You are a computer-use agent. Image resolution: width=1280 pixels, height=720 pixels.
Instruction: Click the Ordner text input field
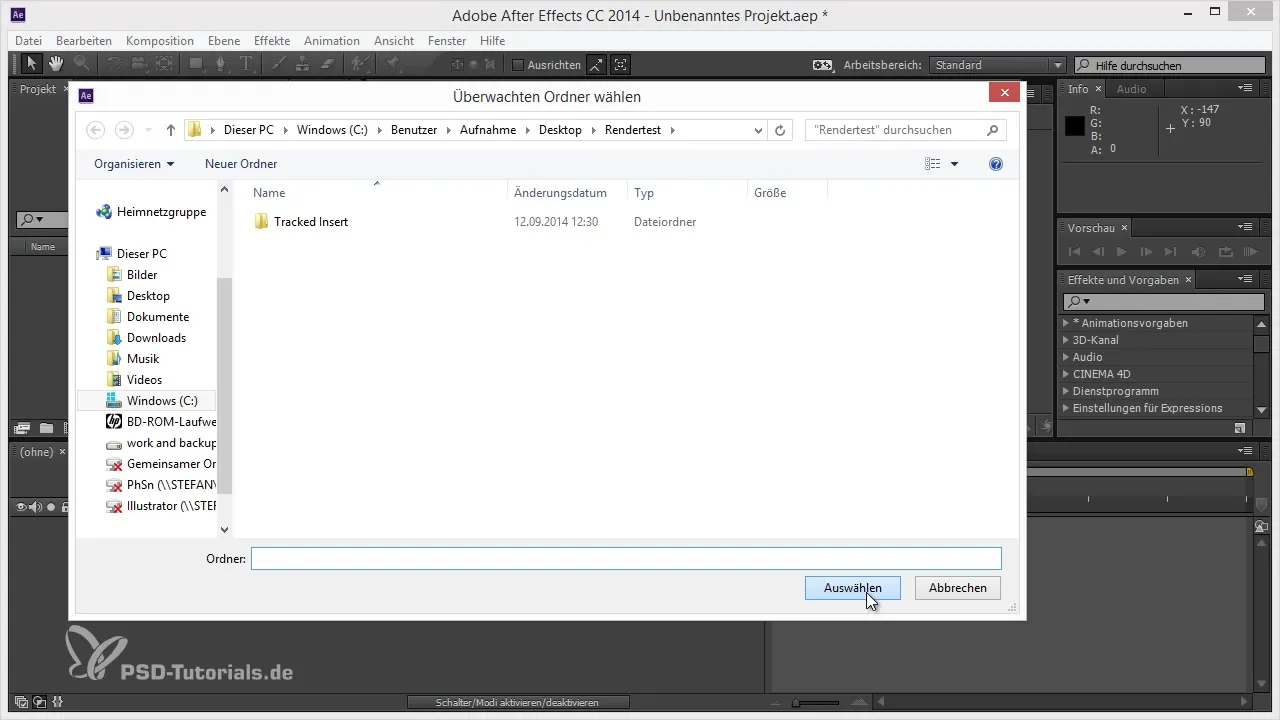tap(626, 559)
